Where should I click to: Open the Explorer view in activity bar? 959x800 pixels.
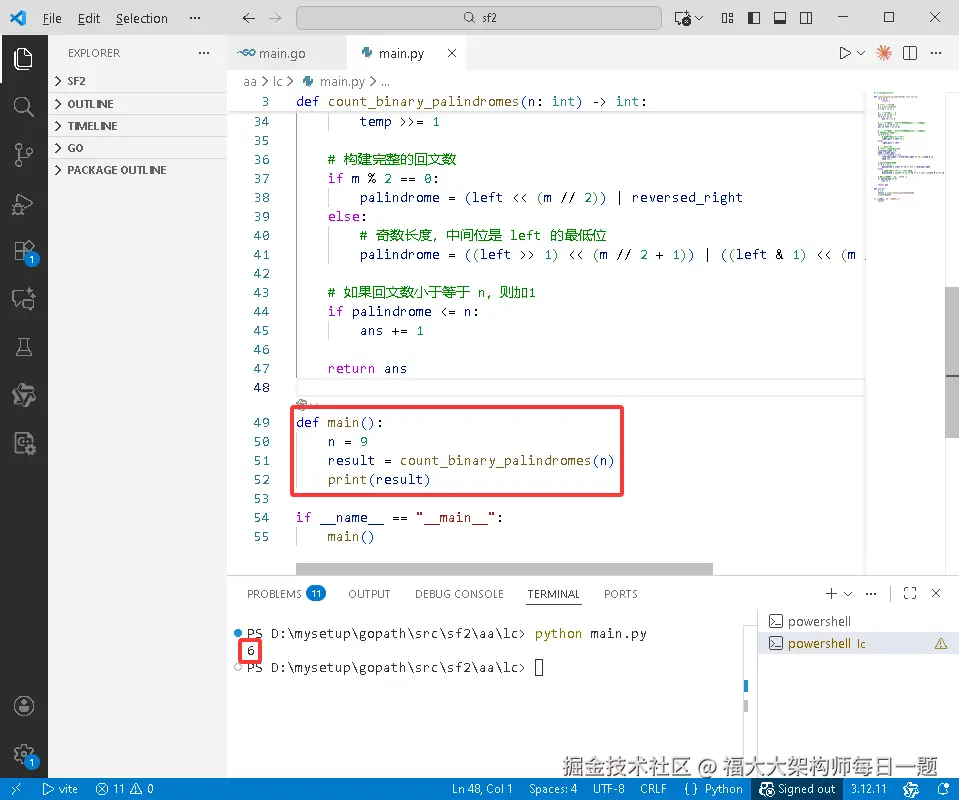[x=23, y=59]
